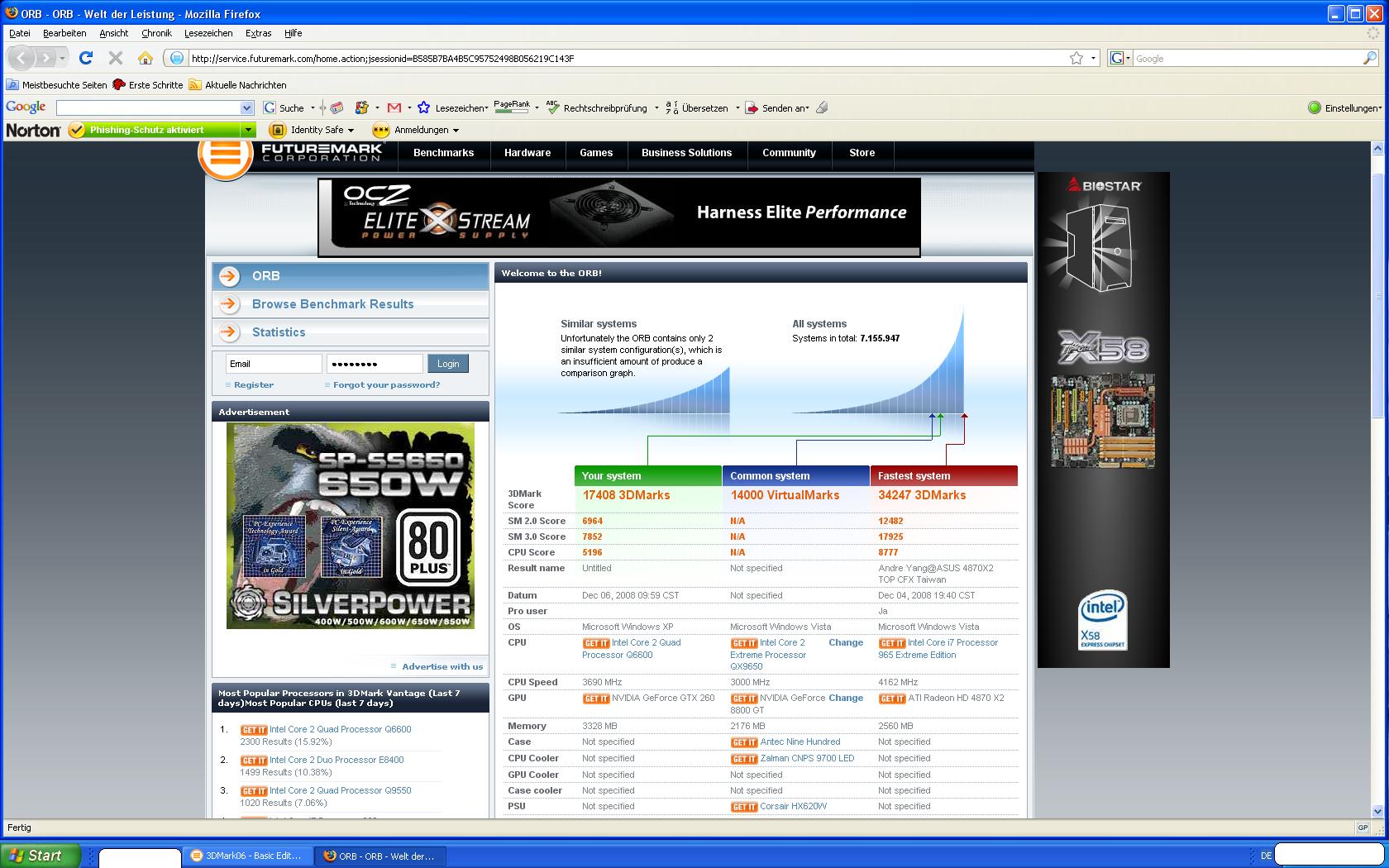This screenshot has width=1389, height=868.
Task: Open the Google toolbar search dropdown
Action: pyautogui.click(x=246, y=107)
